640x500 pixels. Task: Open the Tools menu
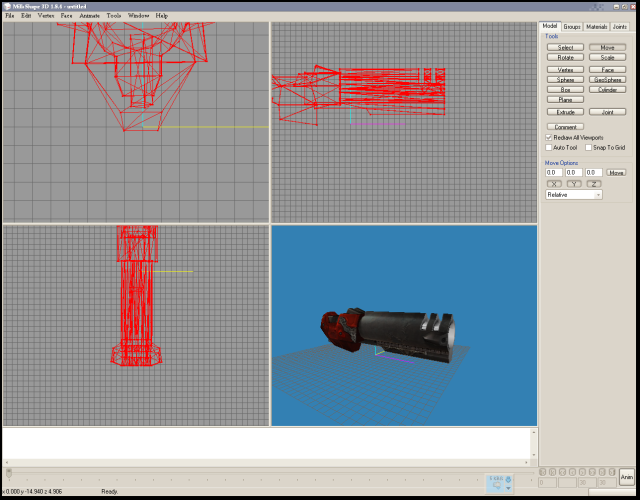point(113,16)
